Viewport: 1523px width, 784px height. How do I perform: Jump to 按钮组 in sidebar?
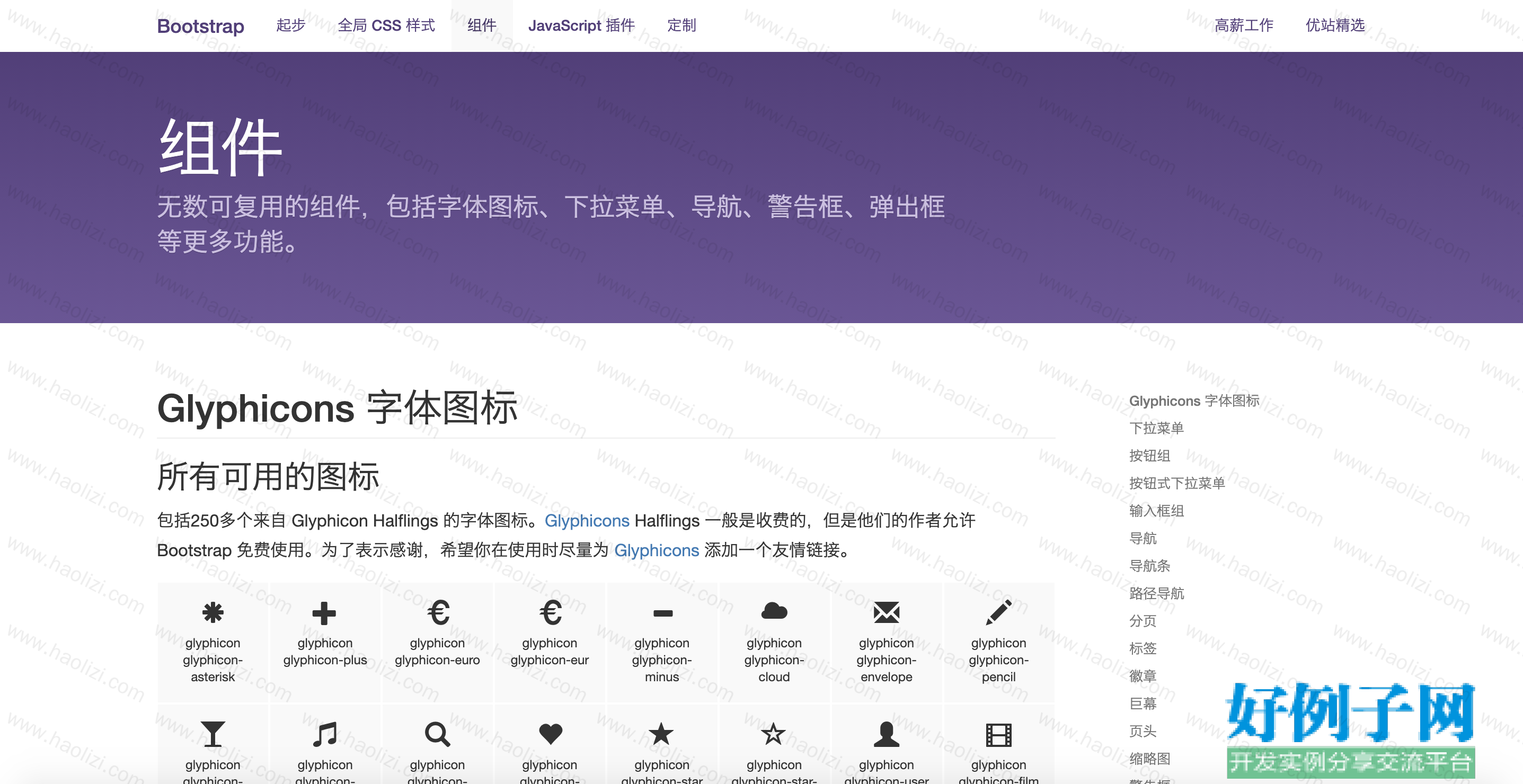1149,456
